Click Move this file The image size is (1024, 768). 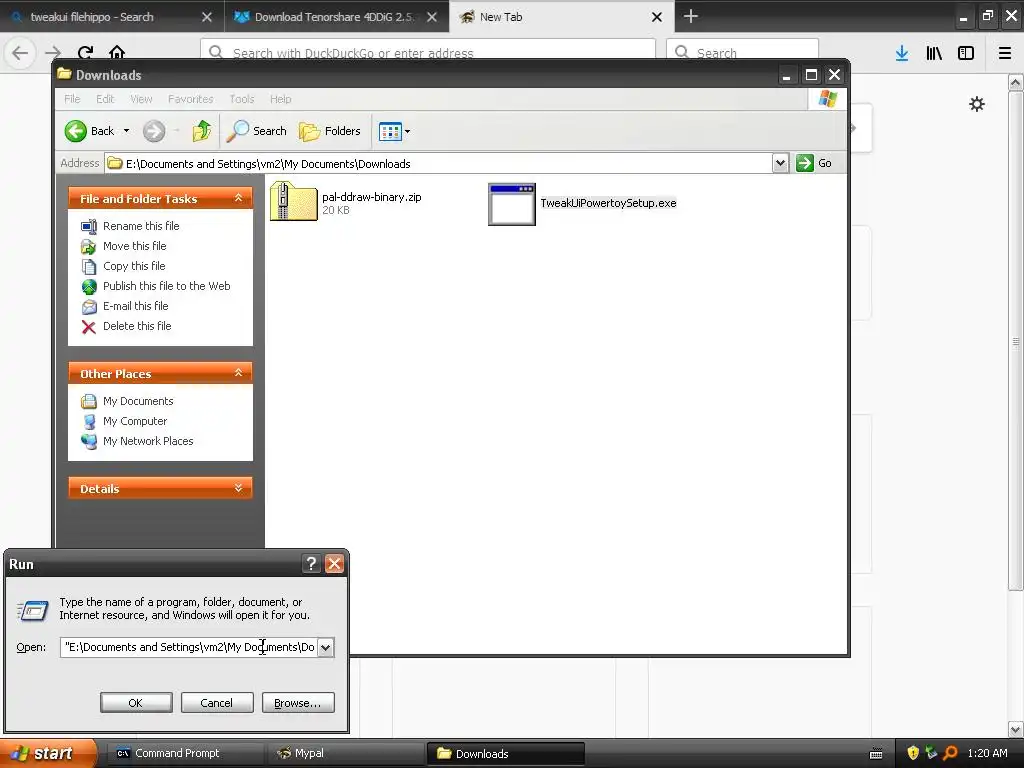click(x=123, y=246)
